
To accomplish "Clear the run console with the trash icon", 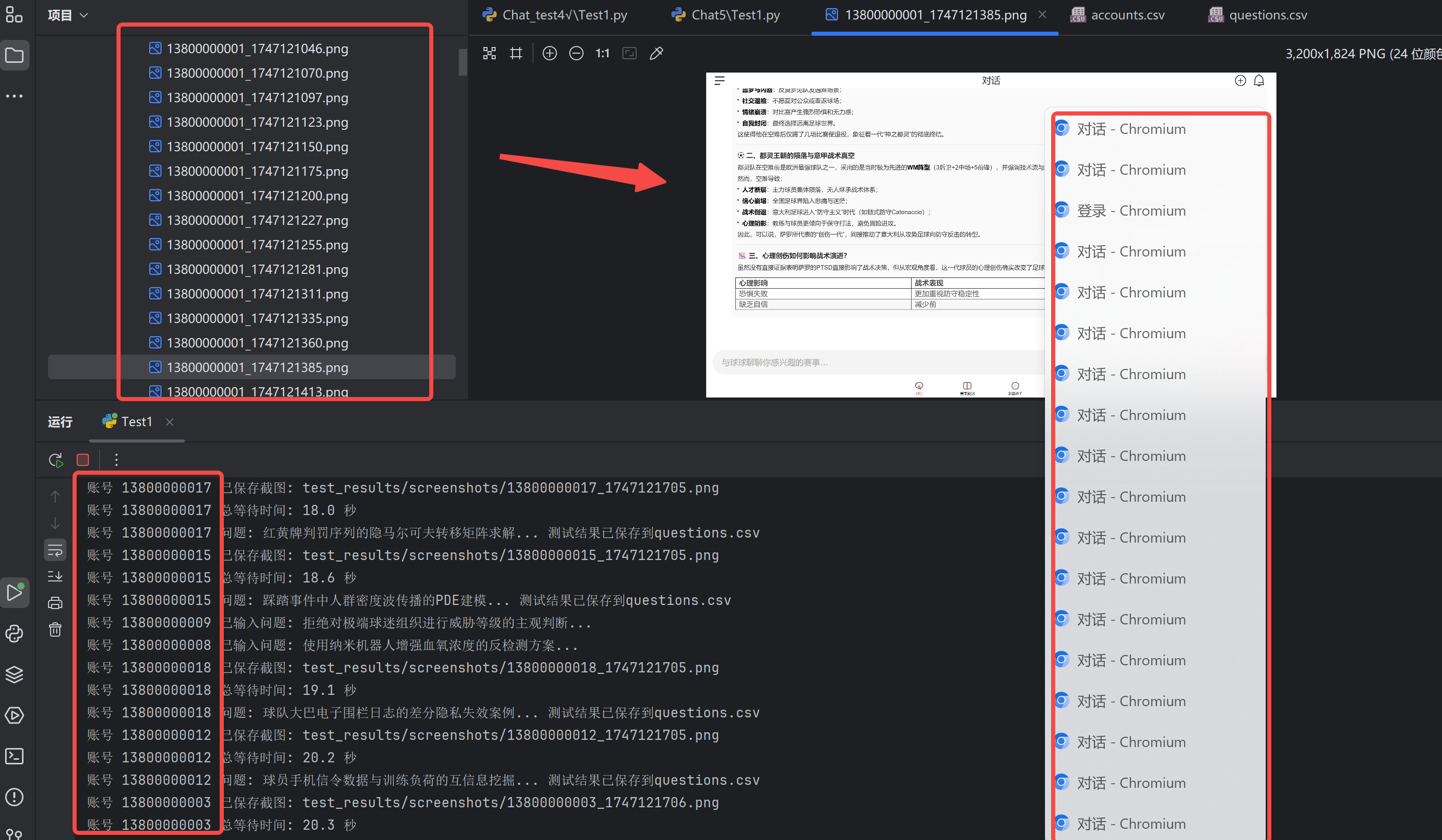I will point(55,628).
